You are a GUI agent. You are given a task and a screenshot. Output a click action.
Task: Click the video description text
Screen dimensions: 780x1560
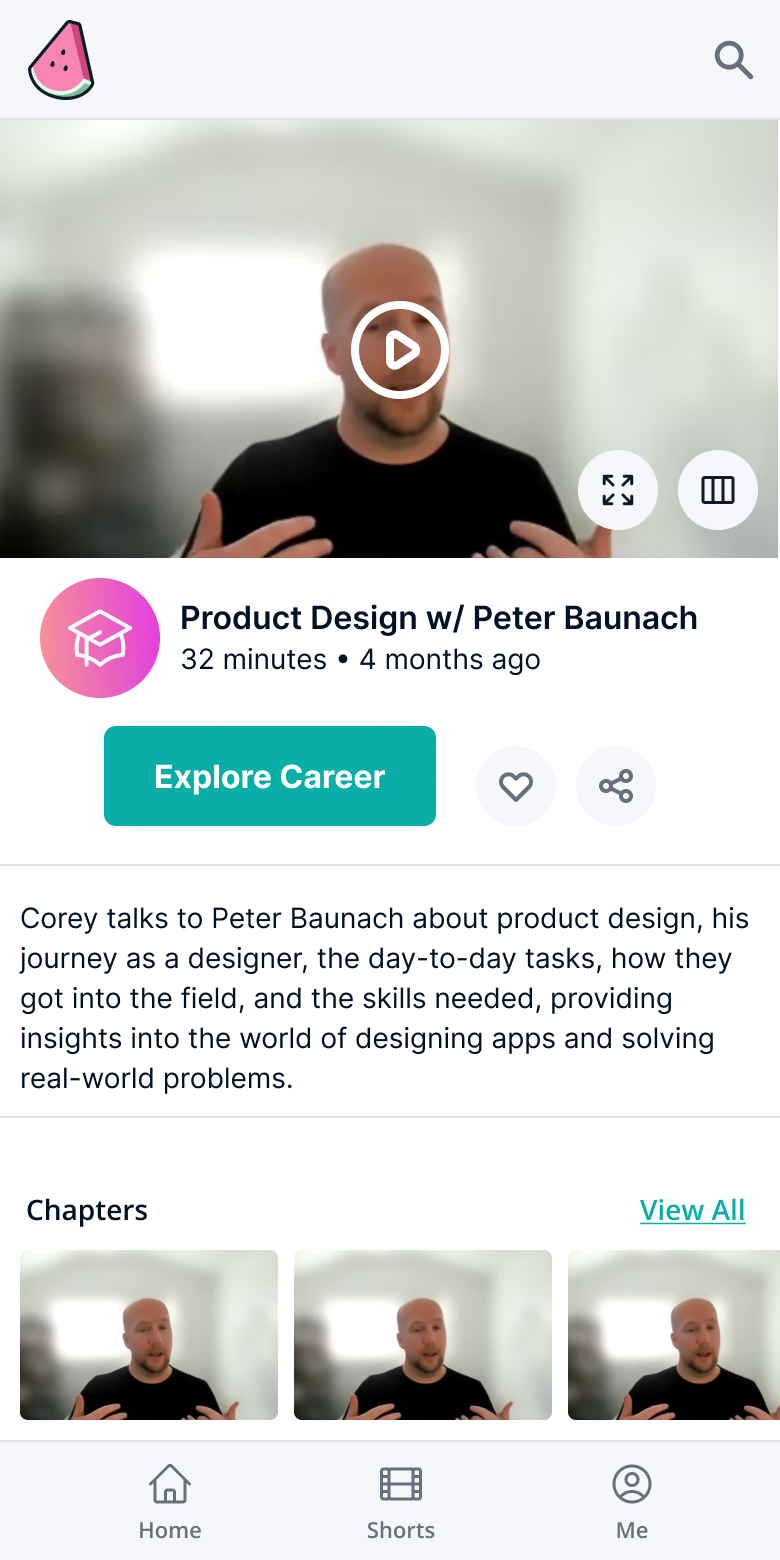pos(384,998)
